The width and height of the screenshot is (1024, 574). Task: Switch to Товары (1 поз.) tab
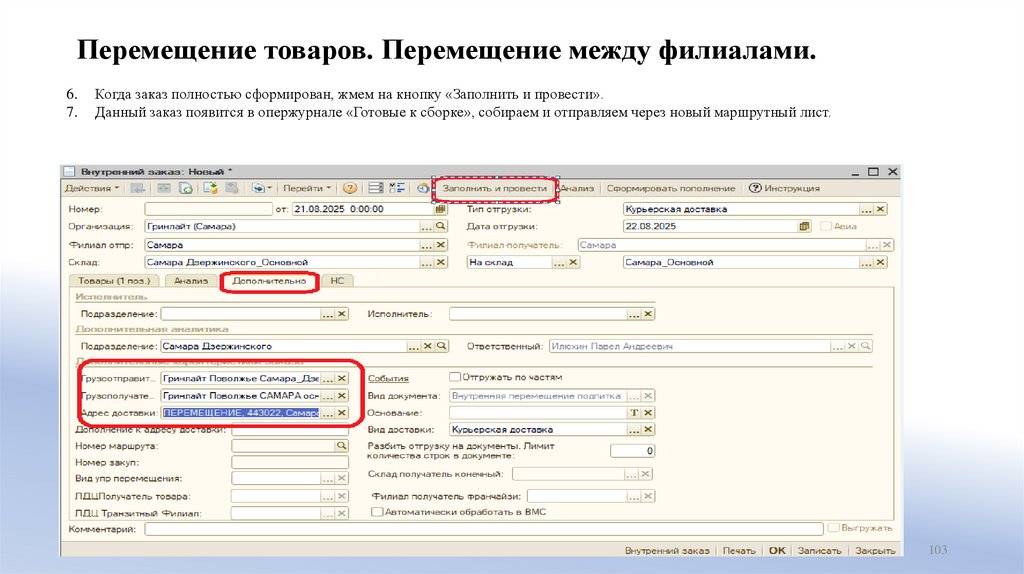click(x=114, y=281)
